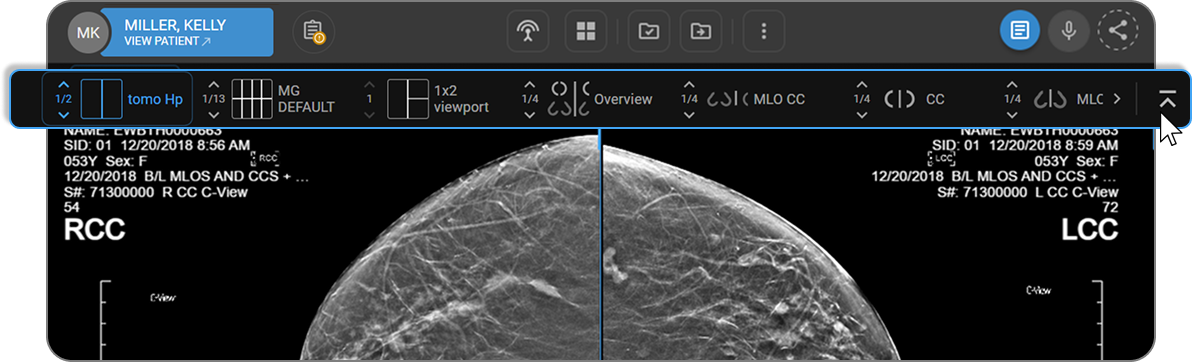Toggle the blue report document button
This screenshot has width=1192, height=362.
1020,31
